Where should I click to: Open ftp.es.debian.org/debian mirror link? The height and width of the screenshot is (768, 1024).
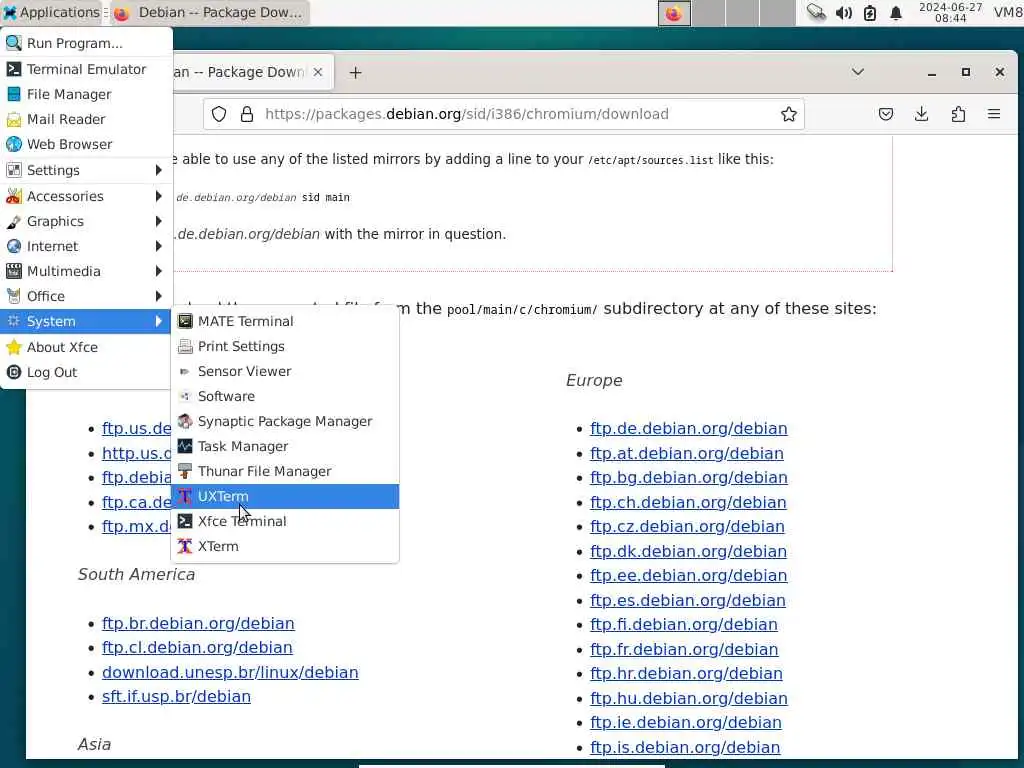688,600
